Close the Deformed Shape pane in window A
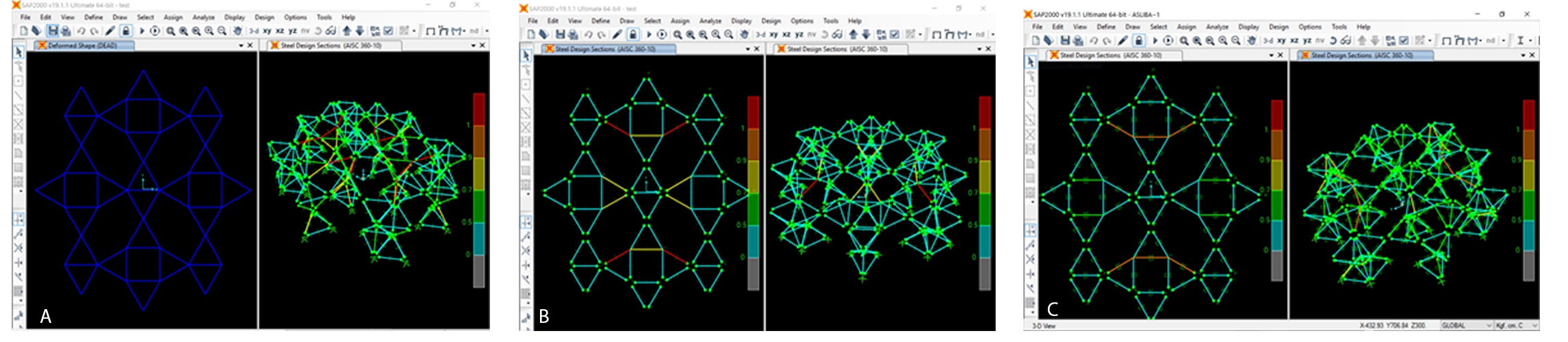The width and height of the screenshot is (1568, 342). pyautogui.click(x=250, y=46)
